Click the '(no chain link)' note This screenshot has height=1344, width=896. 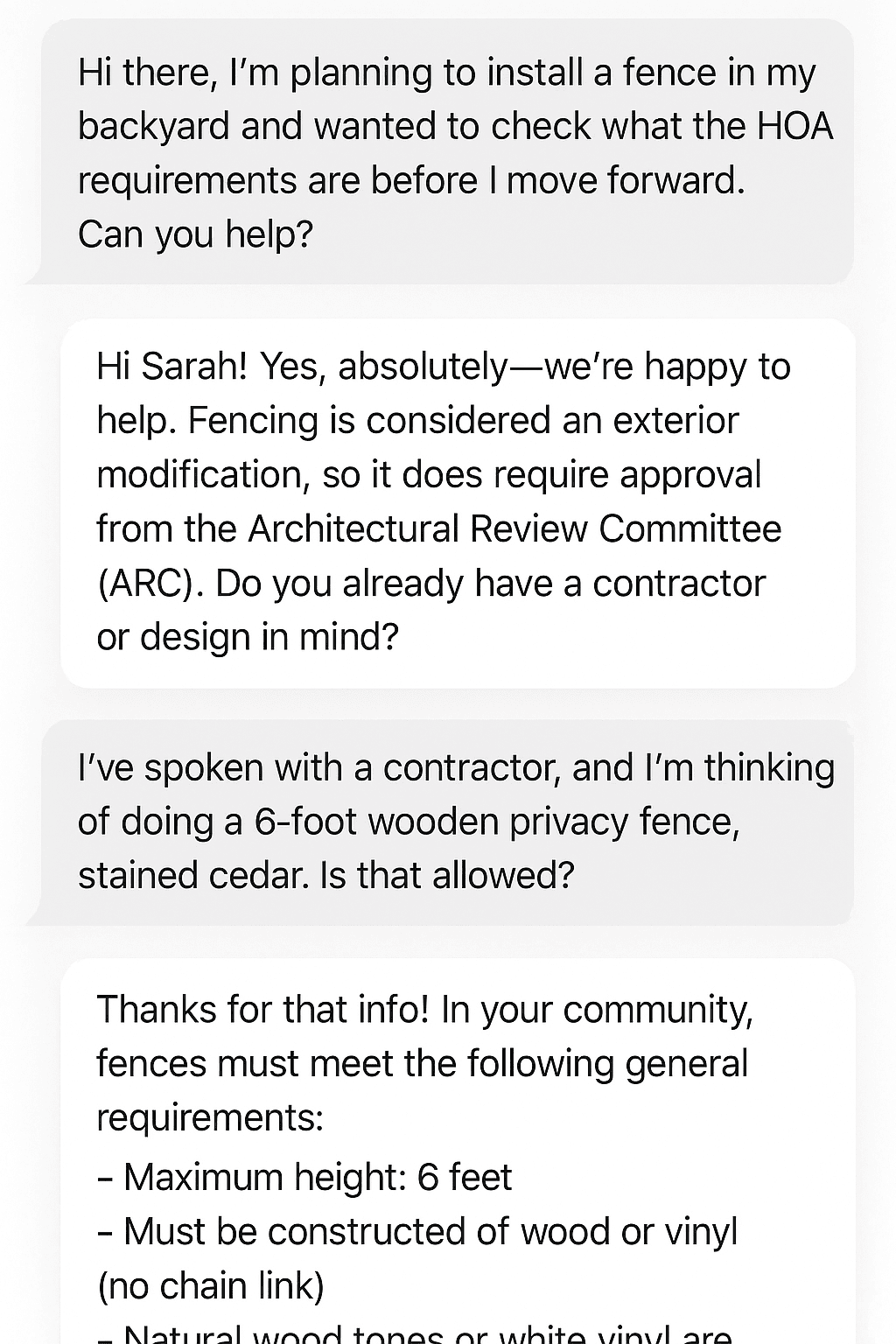click(210, 1286)
